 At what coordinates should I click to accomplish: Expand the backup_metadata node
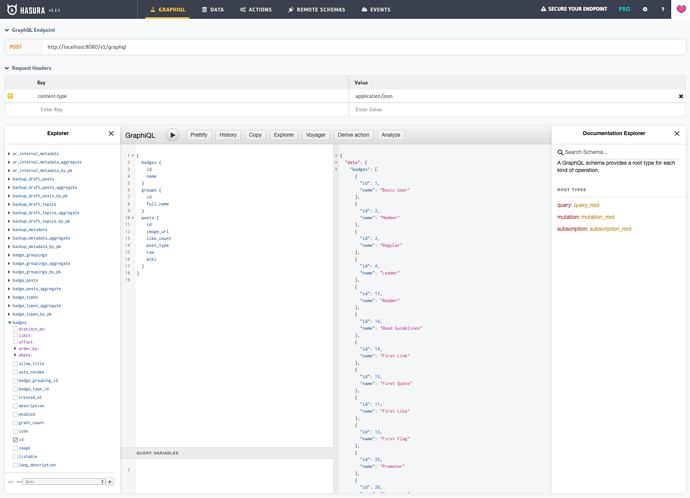(9, 230)
